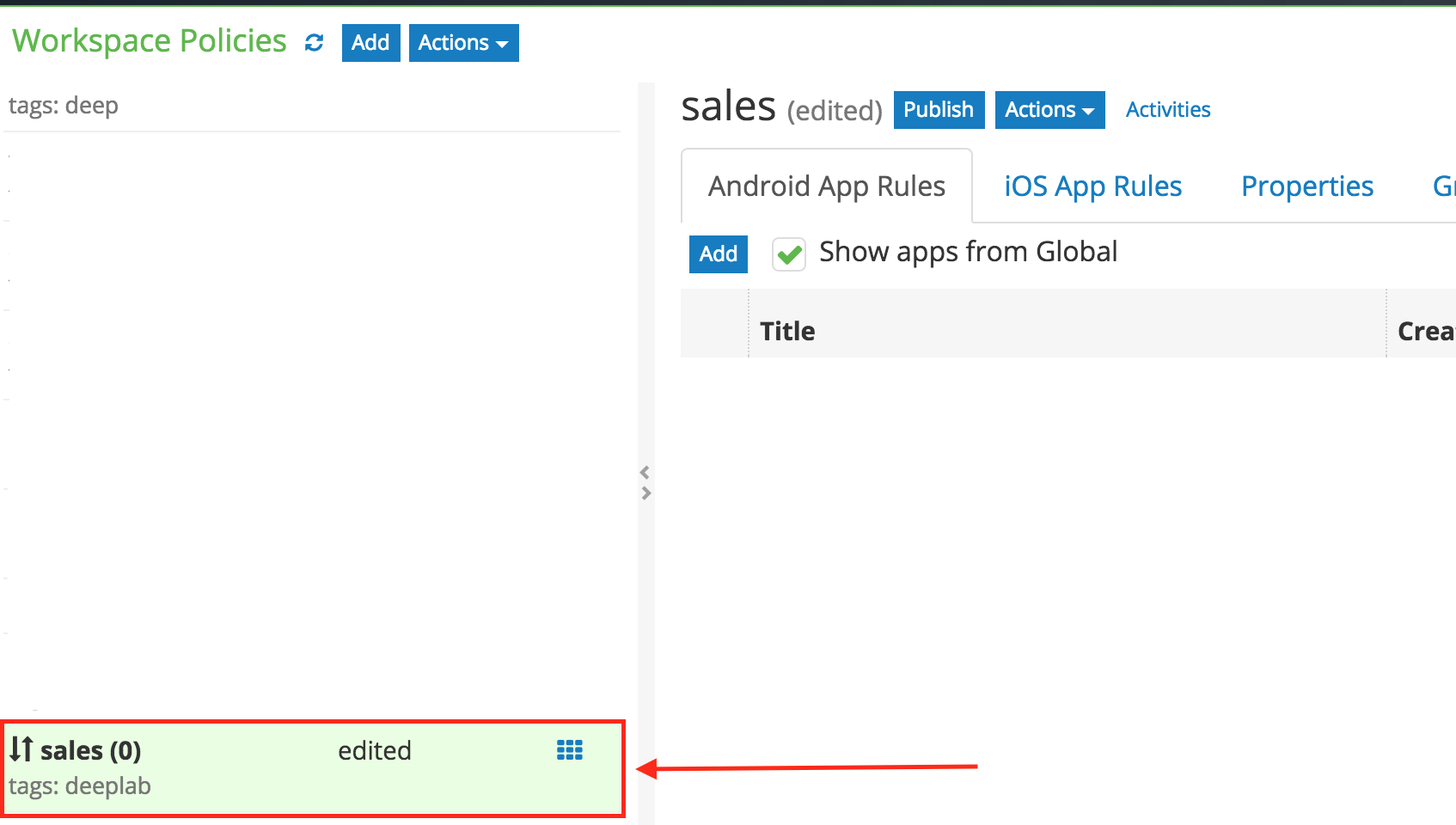Uncheck Show apps from Global
1456x825 pixels.
788,254
